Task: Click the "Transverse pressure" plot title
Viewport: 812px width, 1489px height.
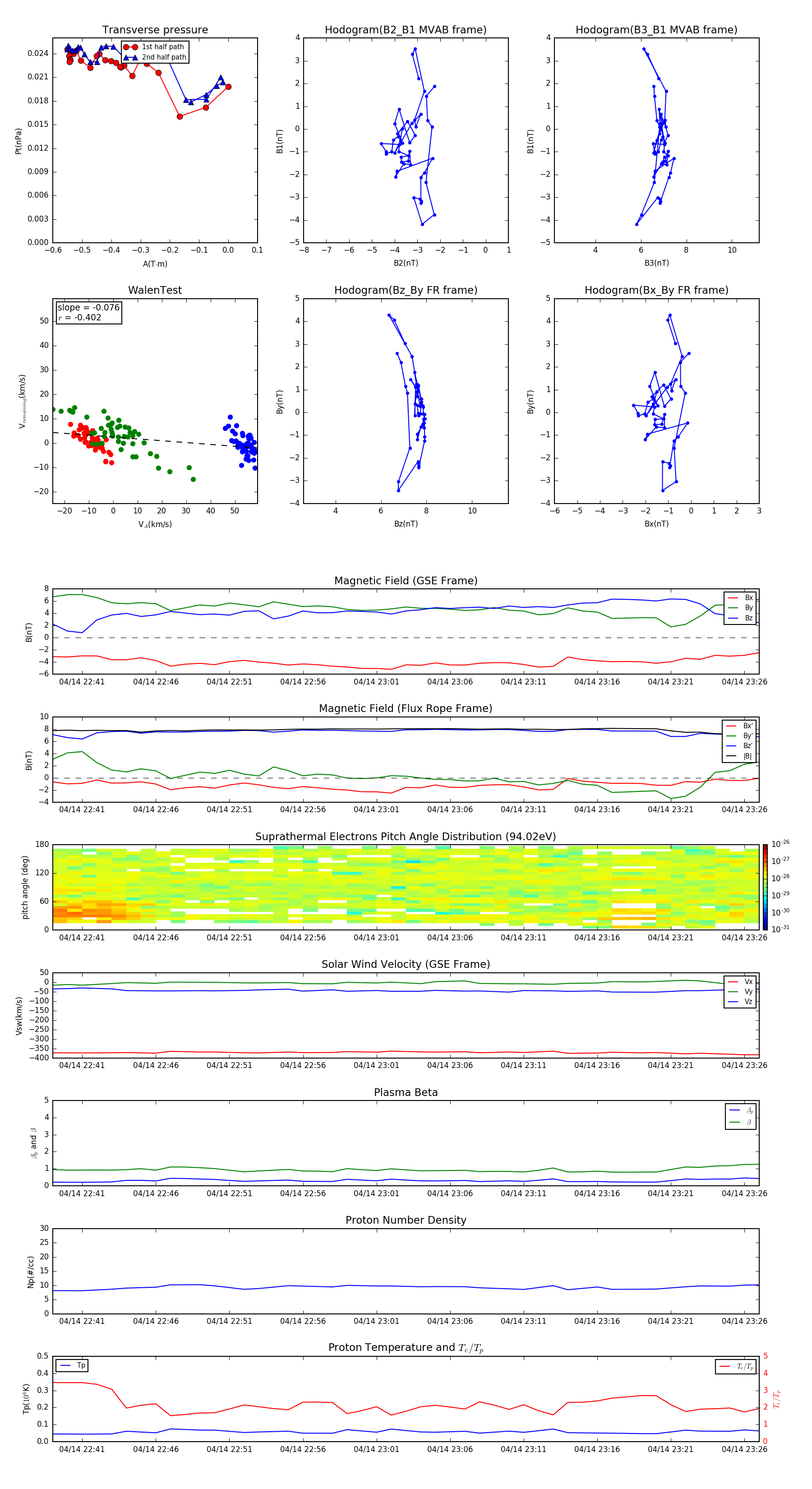Action: pyautogui.click(x=155, y=29)
